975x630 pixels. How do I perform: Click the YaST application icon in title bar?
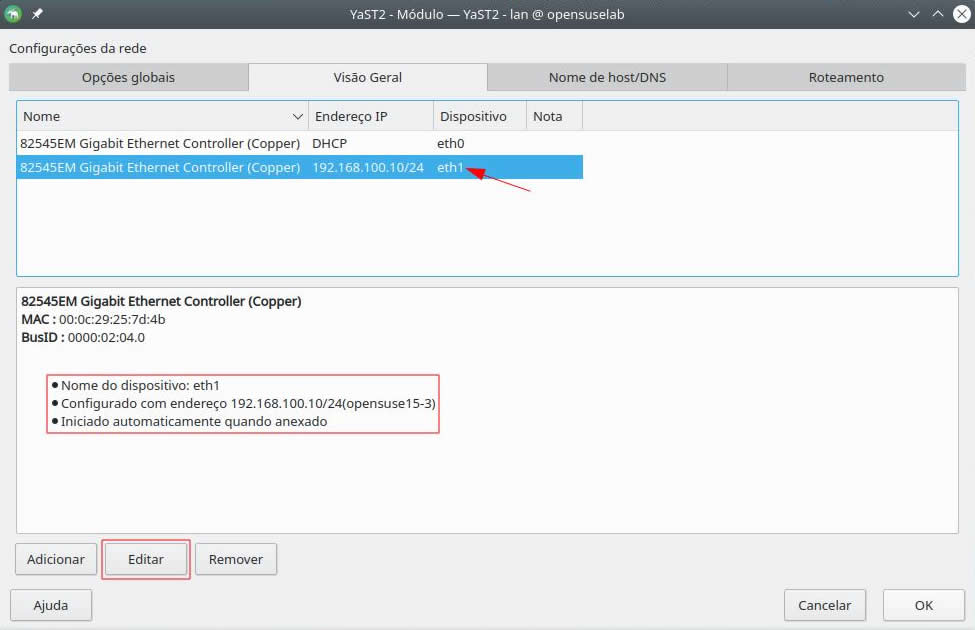tap(12, 14)
